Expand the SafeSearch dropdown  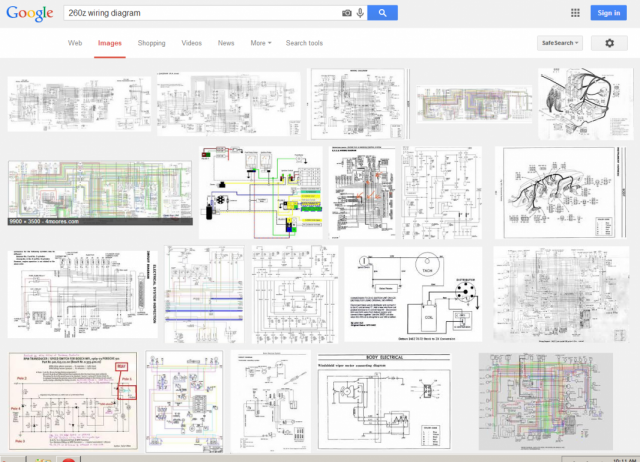pos(561,43)
